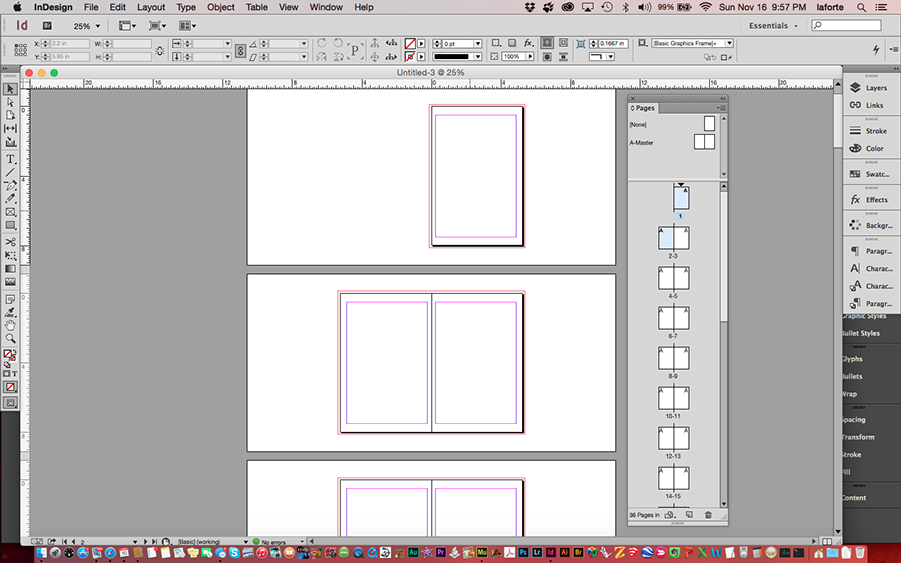This screenshot has height=563, width=901.
Task: Open Arrange Documents dropdown
Action: (x=187, y=26)
